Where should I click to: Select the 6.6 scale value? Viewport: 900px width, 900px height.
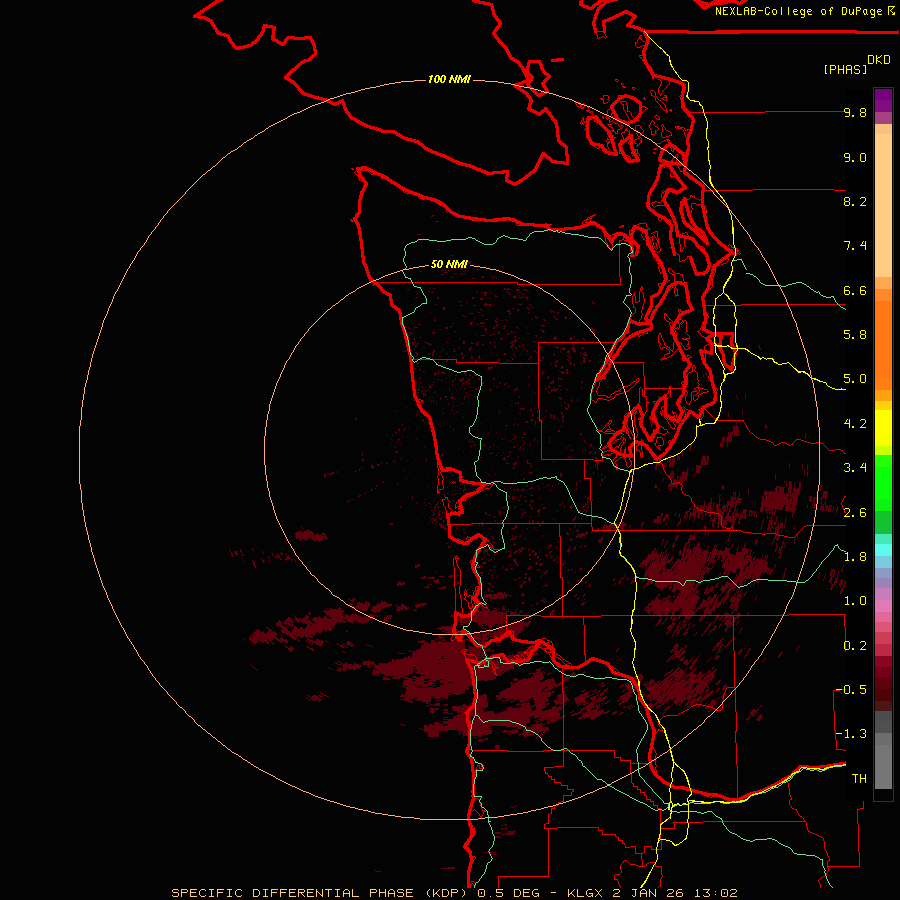click(x=855, y=290)
